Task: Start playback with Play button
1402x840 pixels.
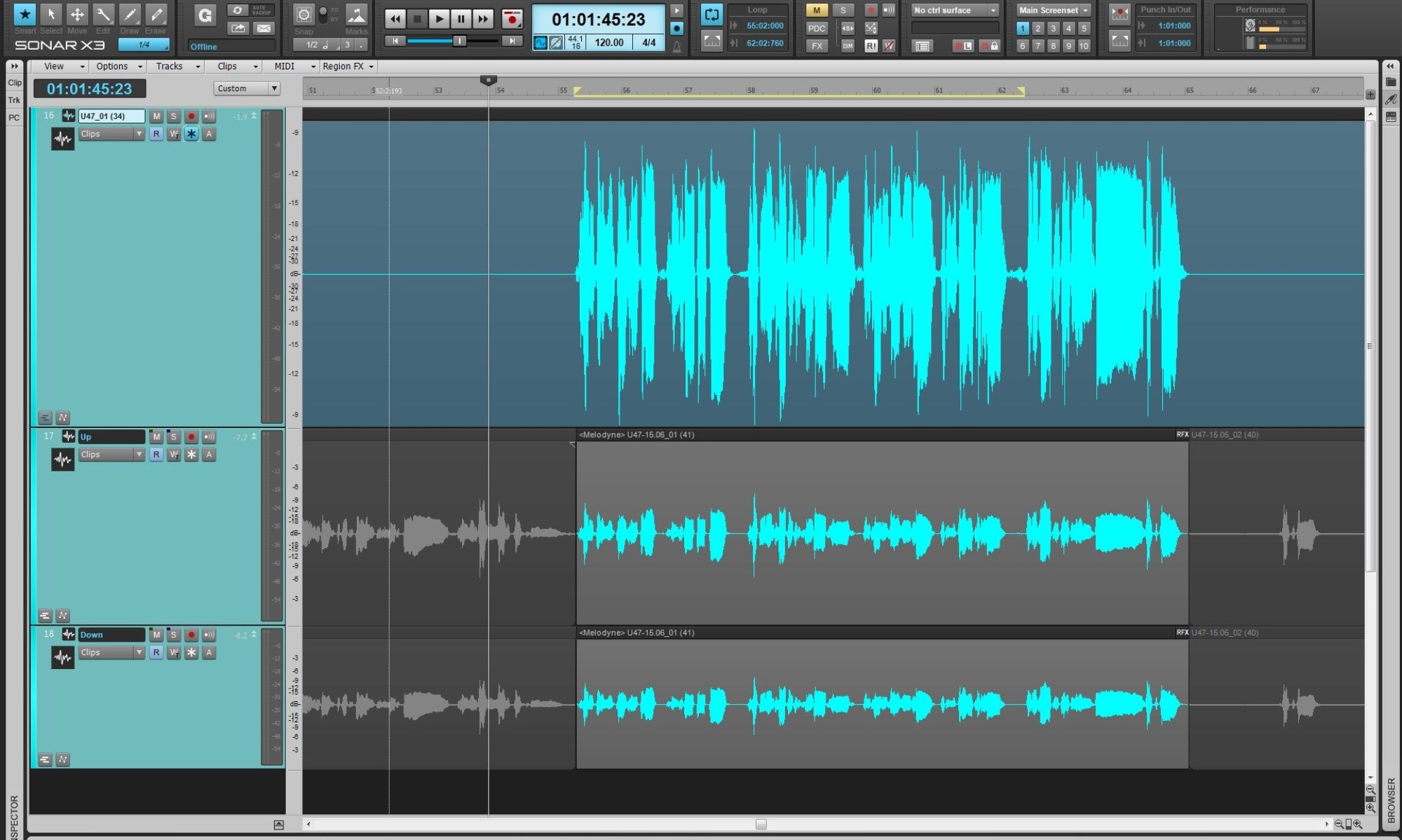Action: coord(439,19)
